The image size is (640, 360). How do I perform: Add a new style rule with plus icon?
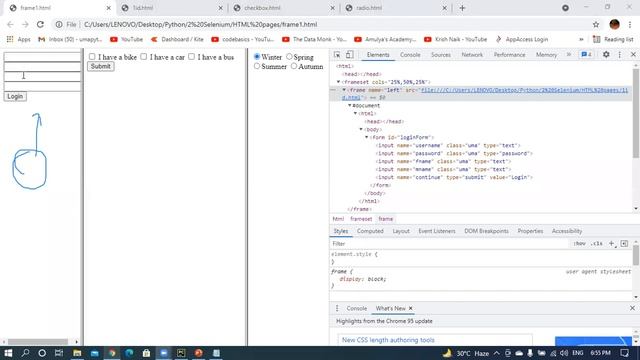click(611, 243)
